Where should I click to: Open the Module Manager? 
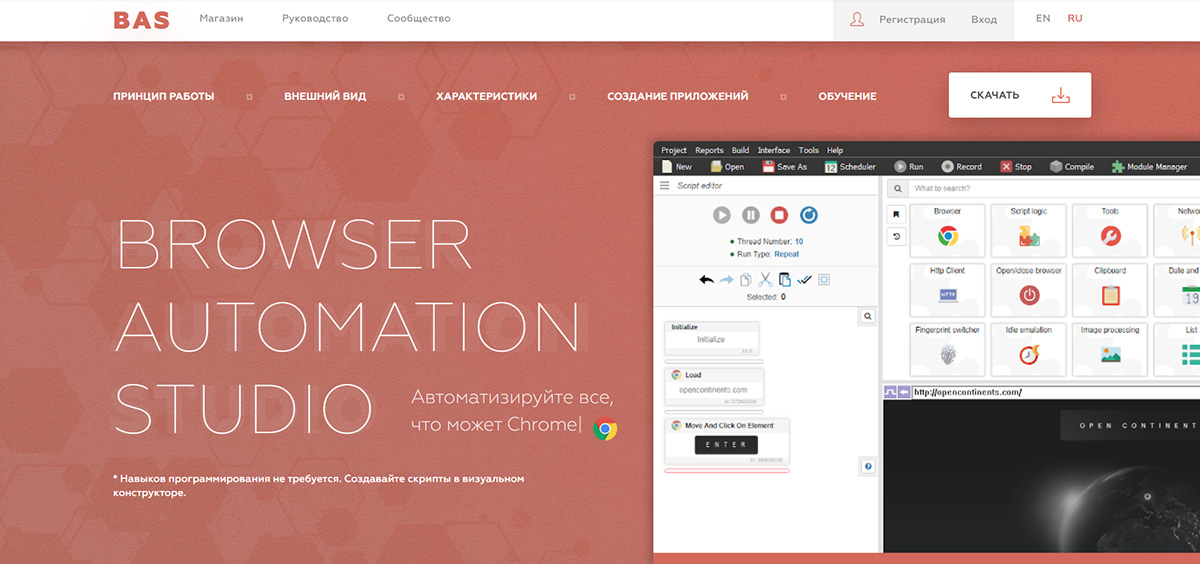click(1149, 167)
